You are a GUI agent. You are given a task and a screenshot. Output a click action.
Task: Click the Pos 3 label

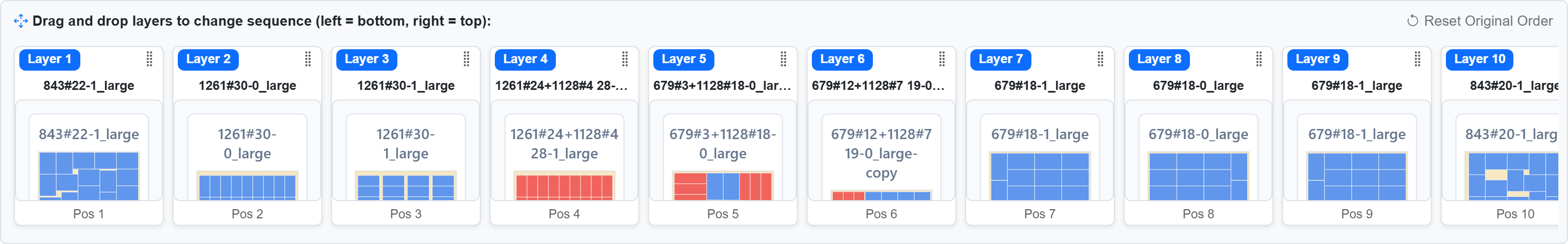(x=406, y=213)
